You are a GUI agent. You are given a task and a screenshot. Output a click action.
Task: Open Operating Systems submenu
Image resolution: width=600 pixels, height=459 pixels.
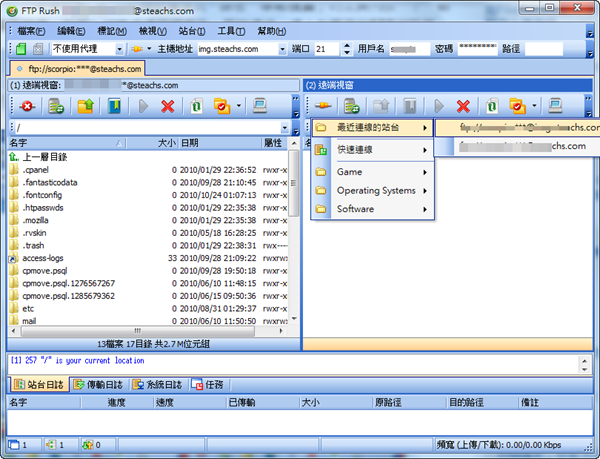pyautogui.click(x=373, y=190)
